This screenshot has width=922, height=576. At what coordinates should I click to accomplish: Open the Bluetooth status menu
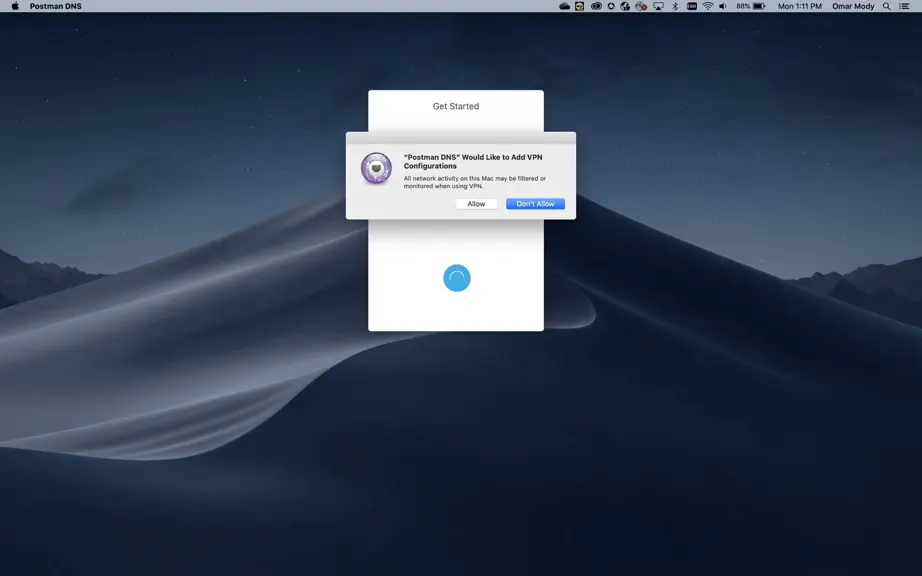(675, 6)
